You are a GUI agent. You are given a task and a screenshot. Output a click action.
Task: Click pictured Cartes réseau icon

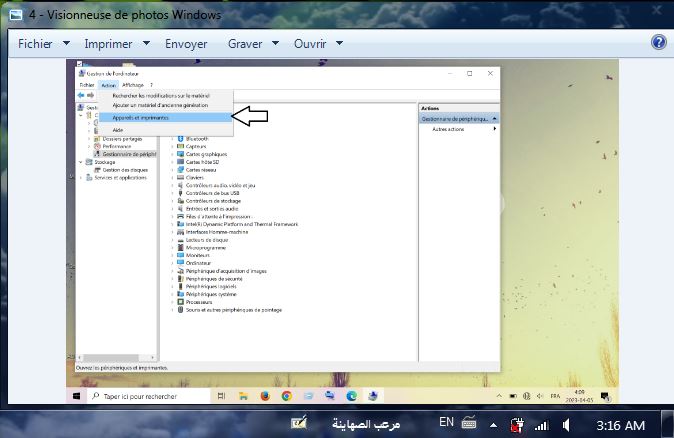(181, 169)
